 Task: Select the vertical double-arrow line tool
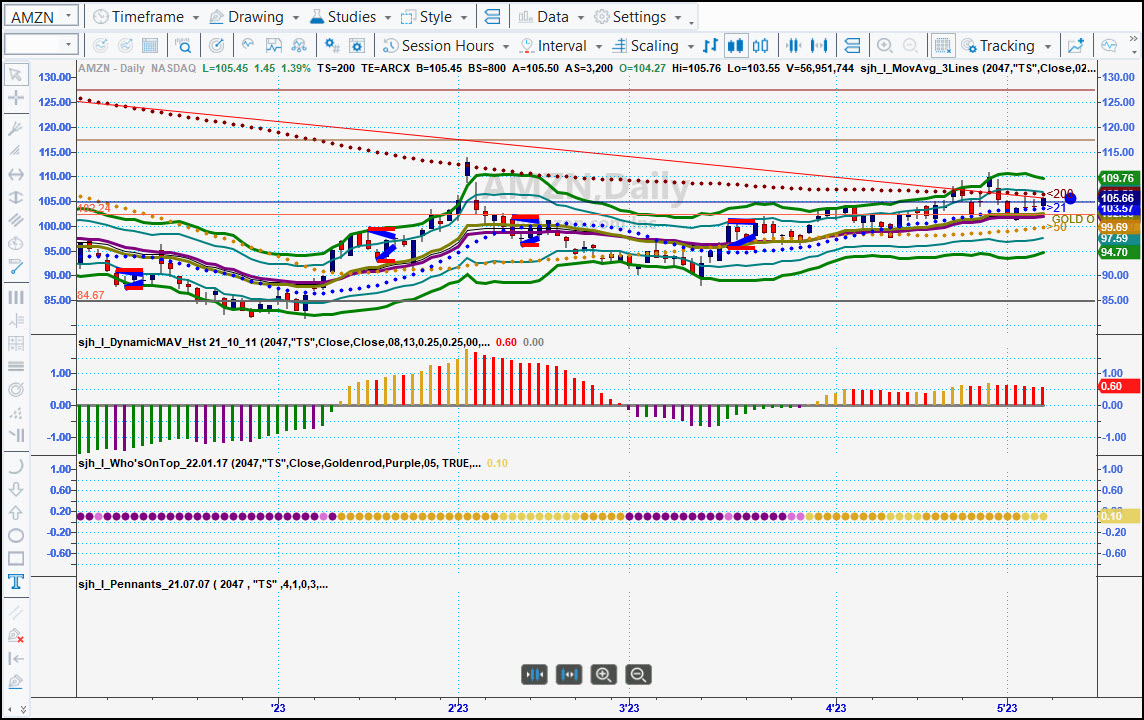coord(15,198)
